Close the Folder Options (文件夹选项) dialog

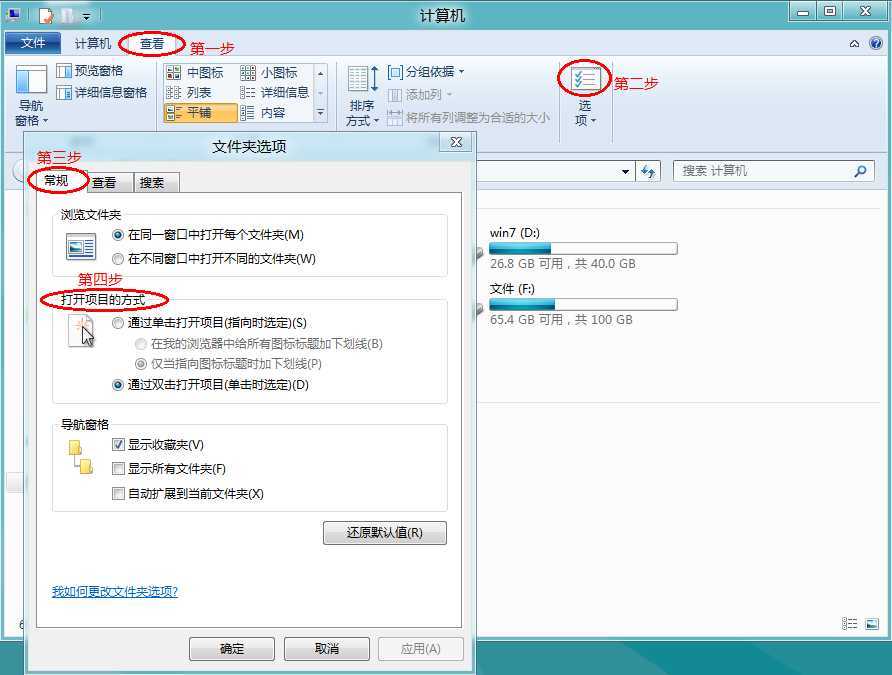(x=456, y=142)
